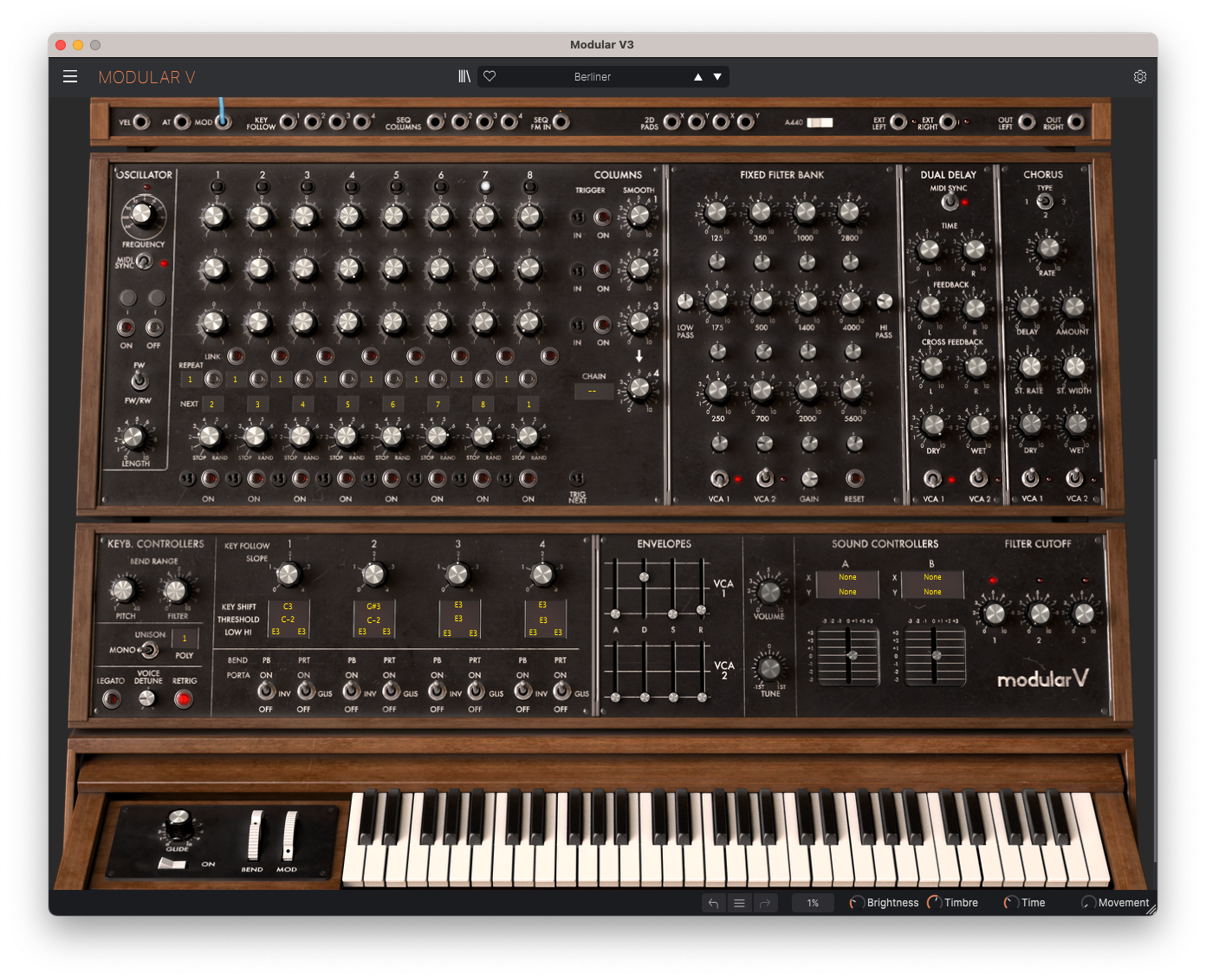Click the redo arrow in bottom bar

[x=765, y=903]
